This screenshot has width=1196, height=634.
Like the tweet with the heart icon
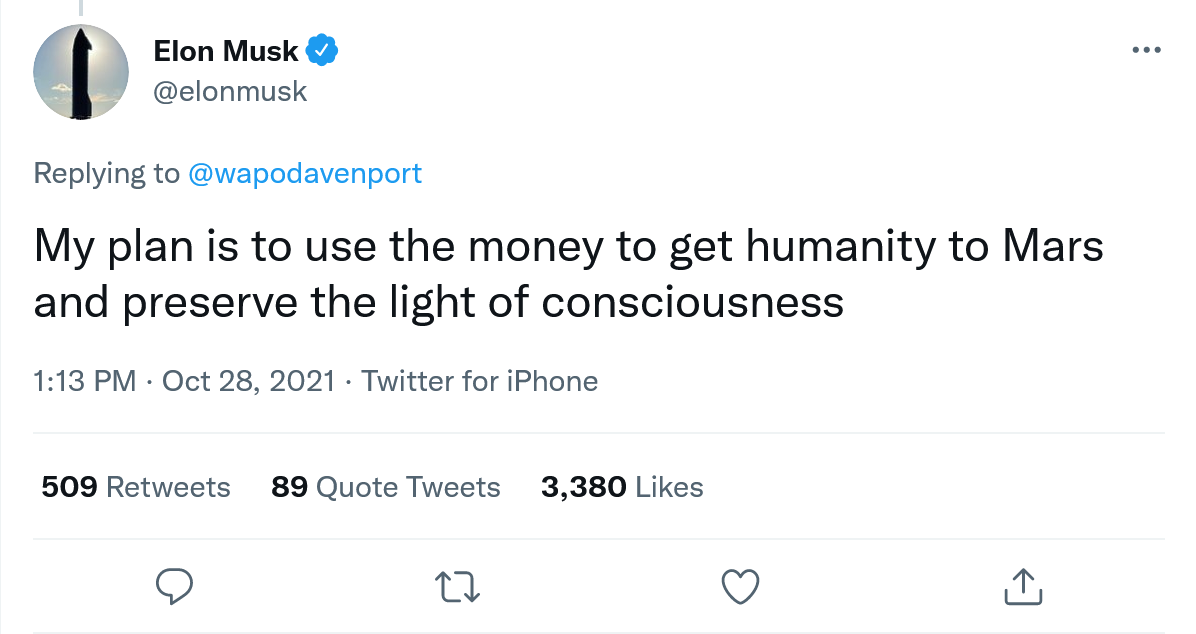tap(741, 586)
